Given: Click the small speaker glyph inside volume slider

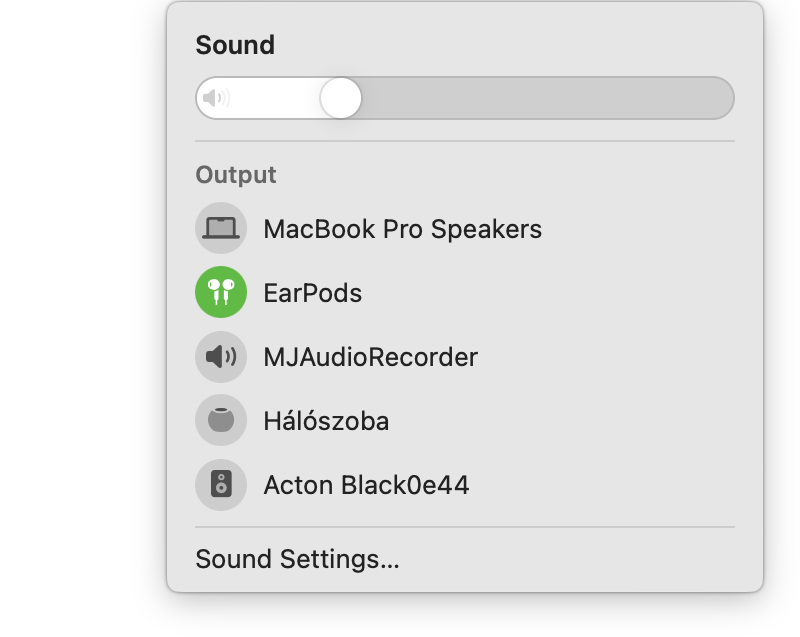Looking at the screenshot, I should click(215, 98).
